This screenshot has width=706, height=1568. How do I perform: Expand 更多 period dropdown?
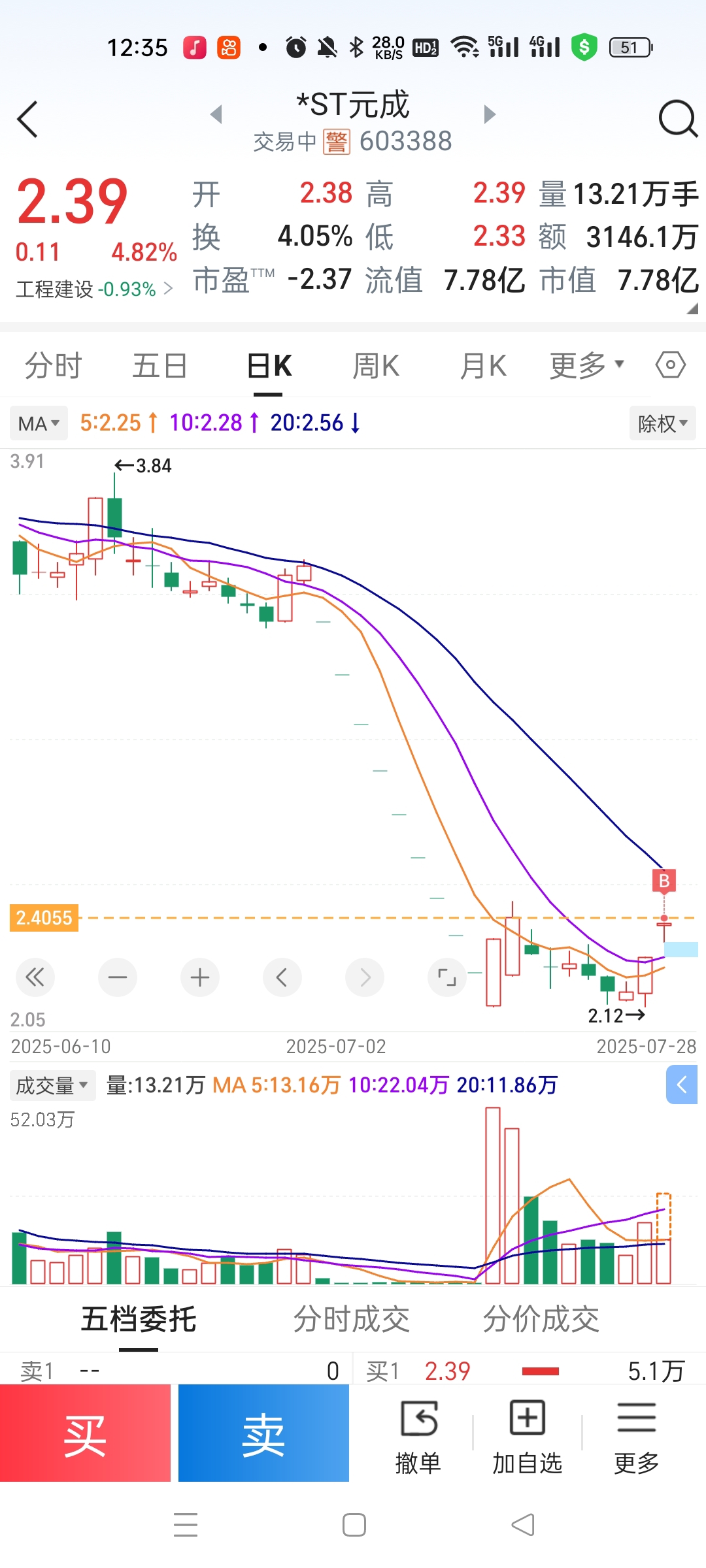pyautogui.click(x=587, y=365)
